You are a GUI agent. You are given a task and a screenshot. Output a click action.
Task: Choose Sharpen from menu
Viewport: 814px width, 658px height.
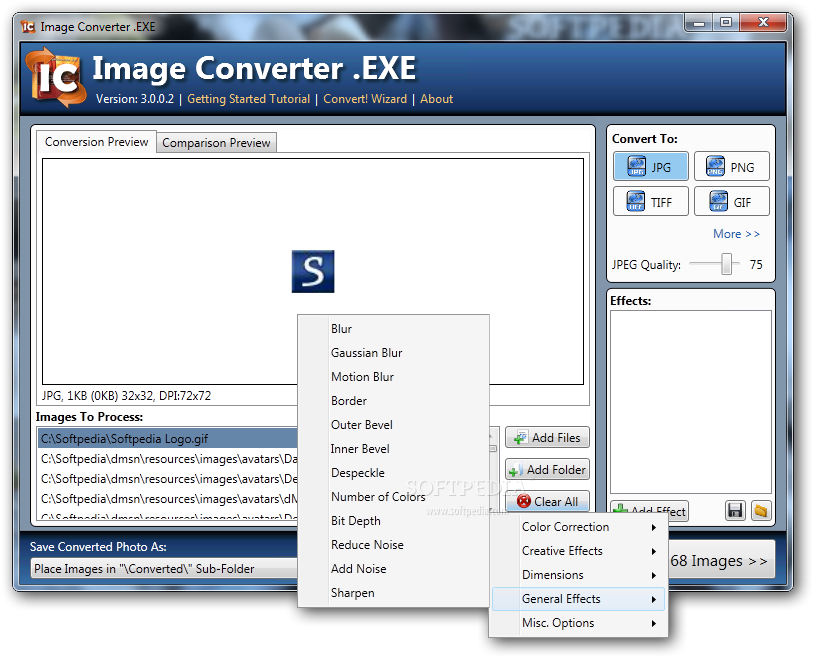394,593
